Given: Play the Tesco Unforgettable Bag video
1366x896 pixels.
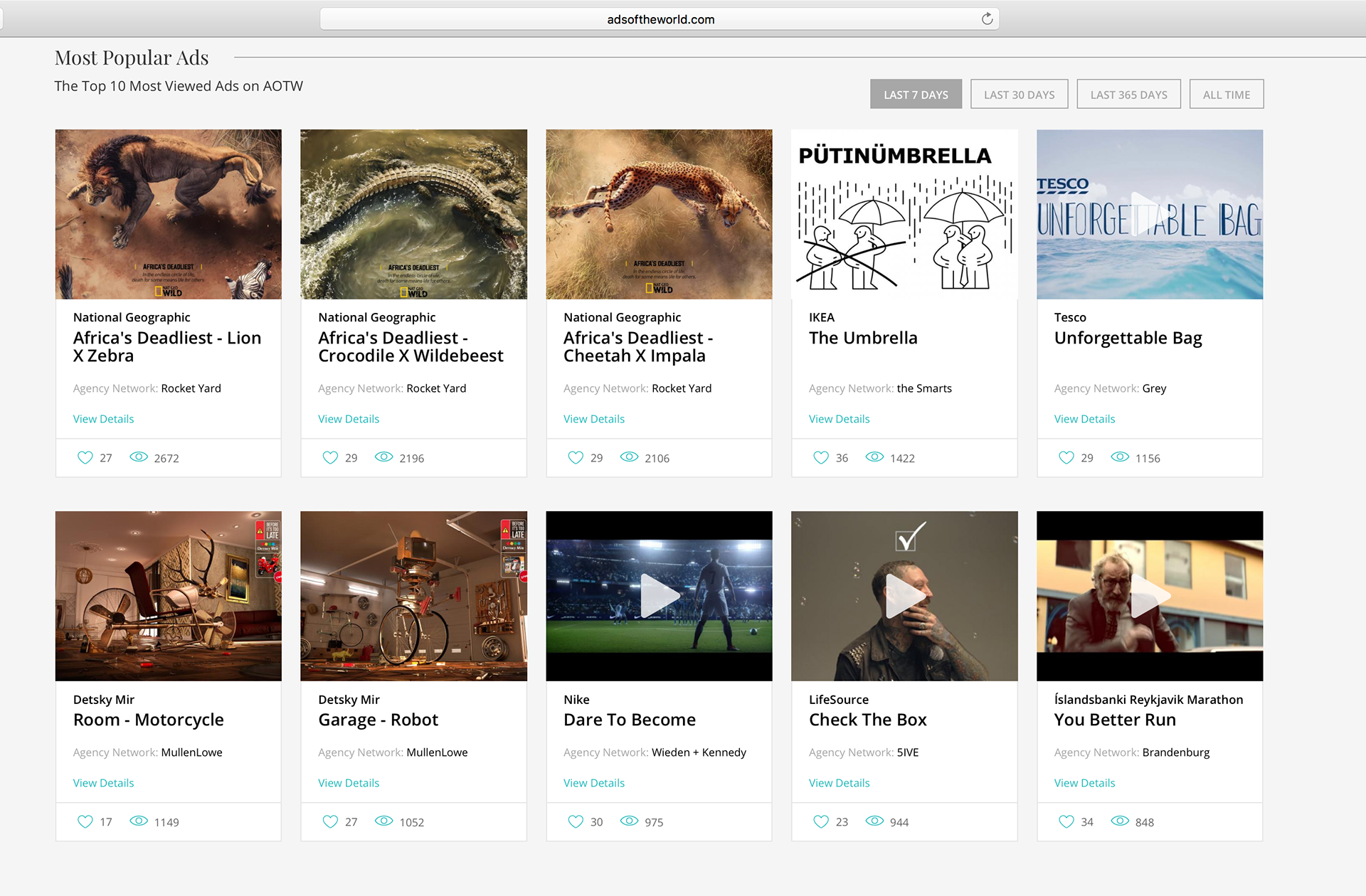Looking at the screenshot, I should tap(1150, 213).
